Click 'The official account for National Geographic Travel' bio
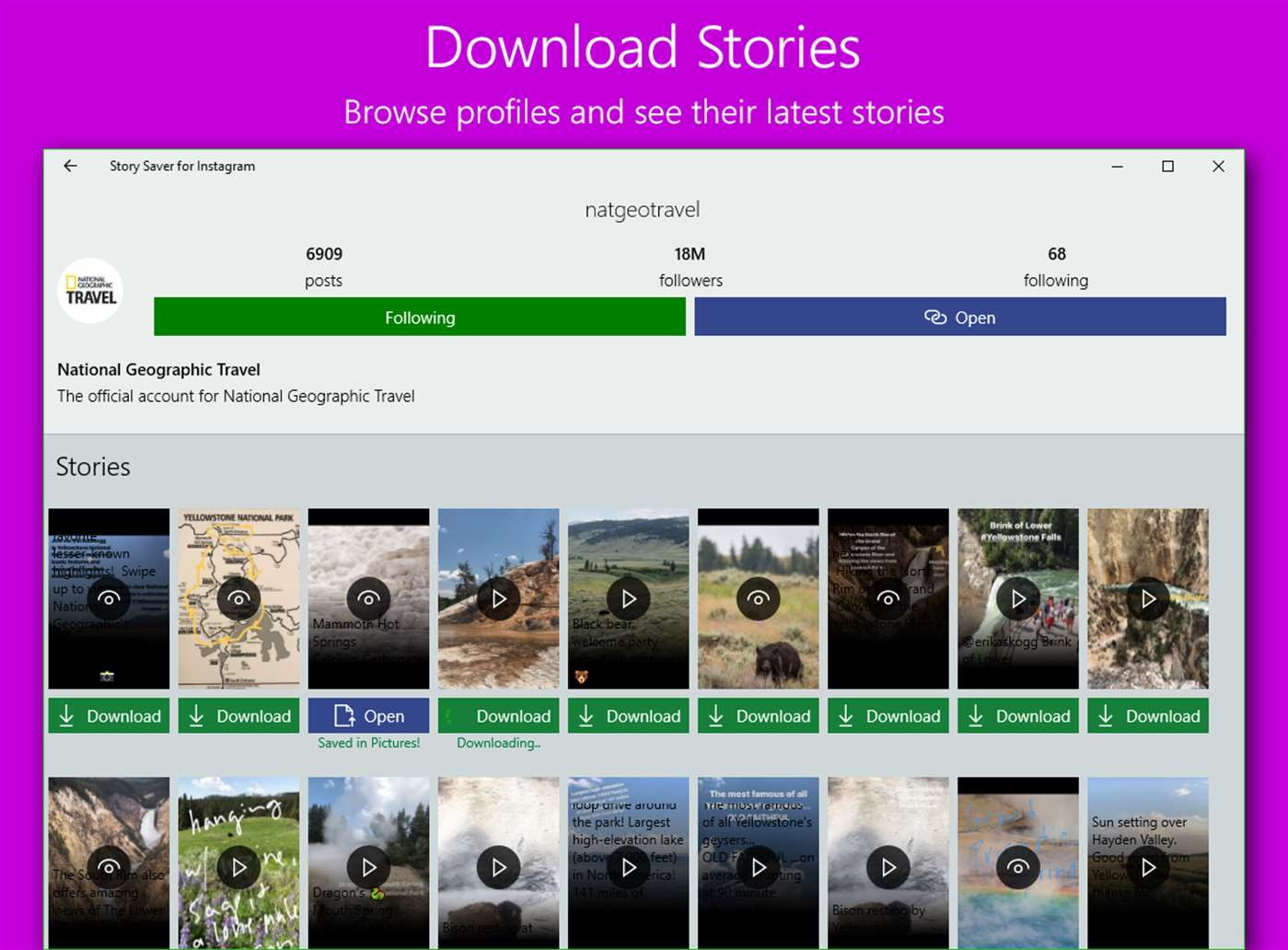Screen dimensions: 1288x950 pos(236,397)
